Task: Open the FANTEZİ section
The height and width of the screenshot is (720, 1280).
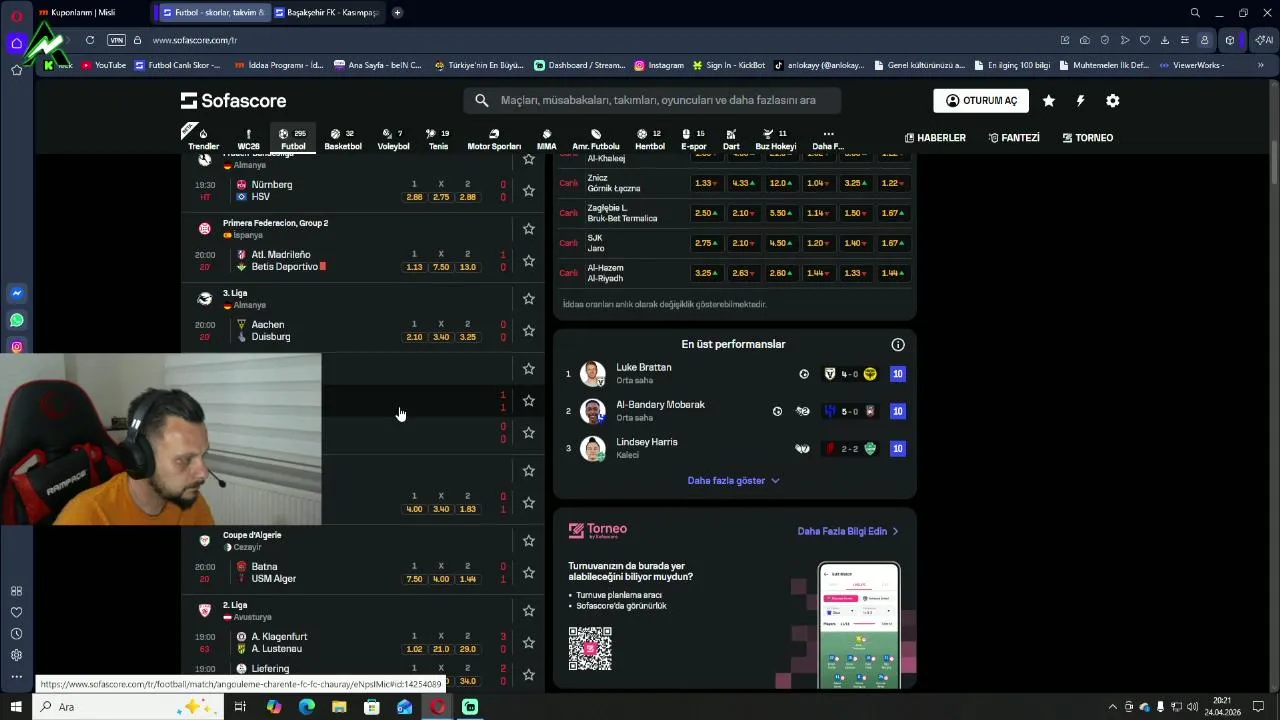Action: (1013, 138)
